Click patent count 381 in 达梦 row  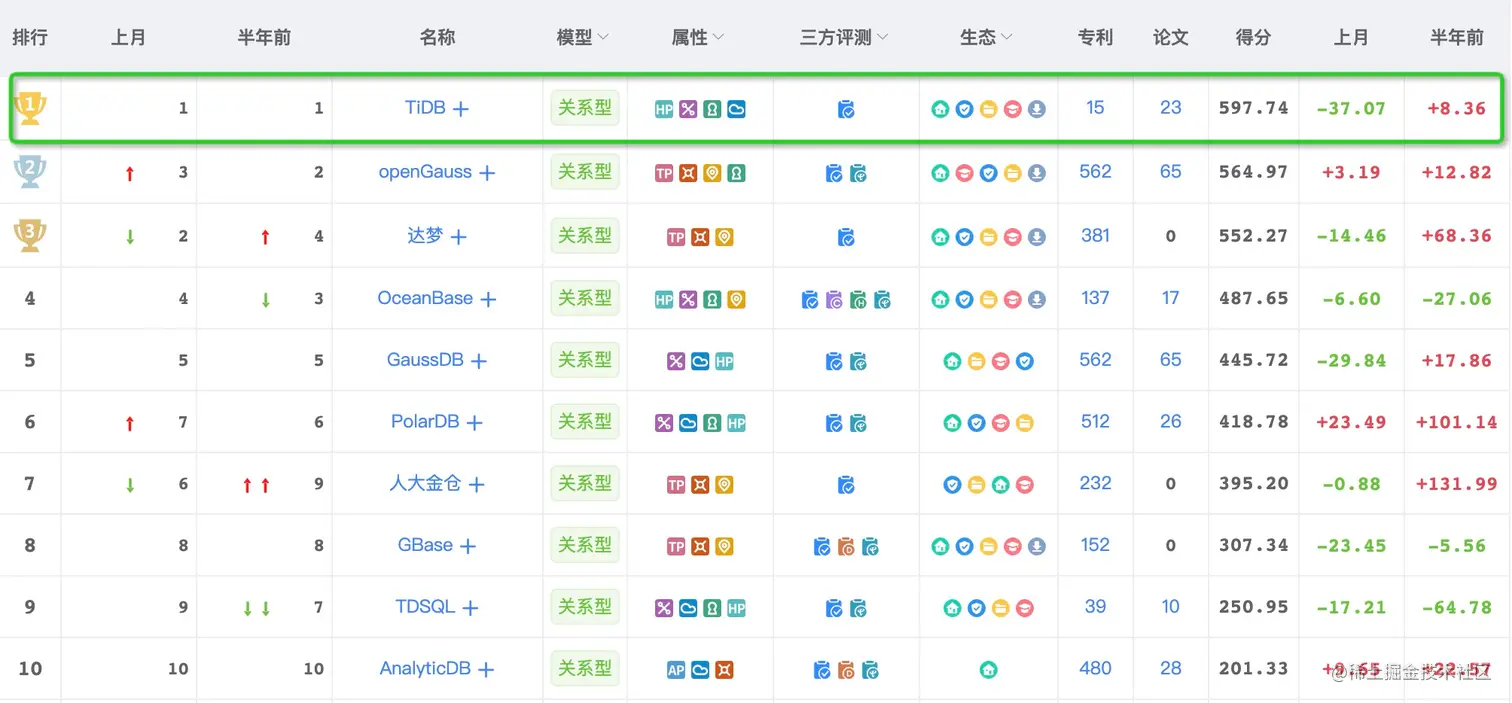(1095, 236)
